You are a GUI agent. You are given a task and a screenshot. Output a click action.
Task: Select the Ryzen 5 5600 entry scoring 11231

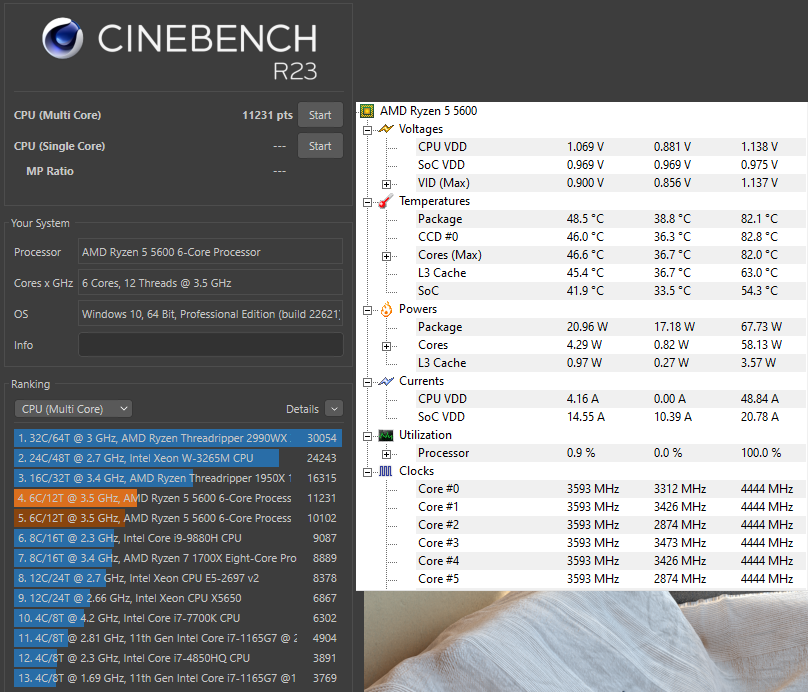(178, 498)
